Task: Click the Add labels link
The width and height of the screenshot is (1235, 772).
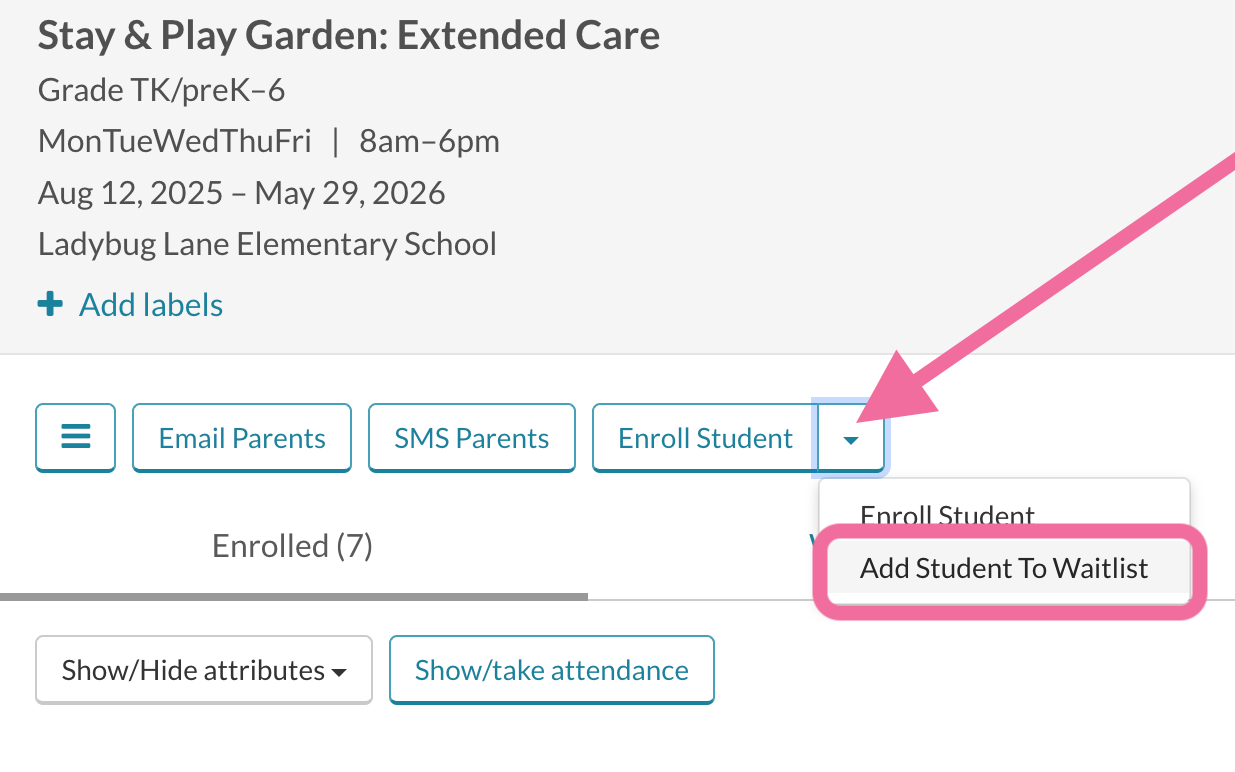Action: tap(151, 305)
